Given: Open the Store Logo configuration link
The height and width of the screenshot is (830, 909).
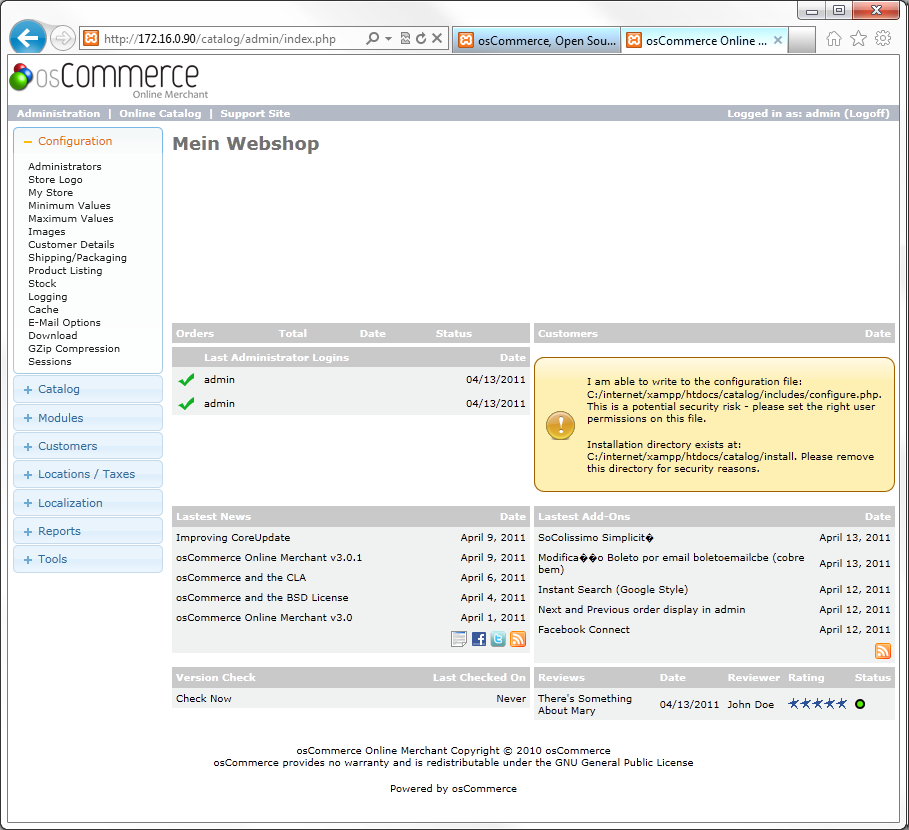Looking at the screenshot, I should click(55, 180).
